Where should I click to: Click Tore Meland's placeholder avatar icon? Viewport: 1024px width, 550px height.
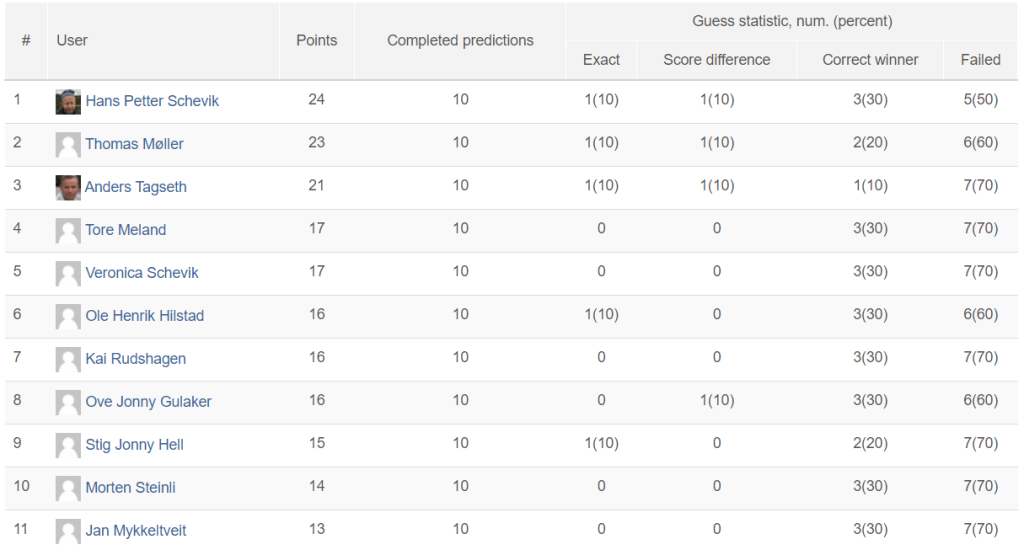[x=68, y=231]
